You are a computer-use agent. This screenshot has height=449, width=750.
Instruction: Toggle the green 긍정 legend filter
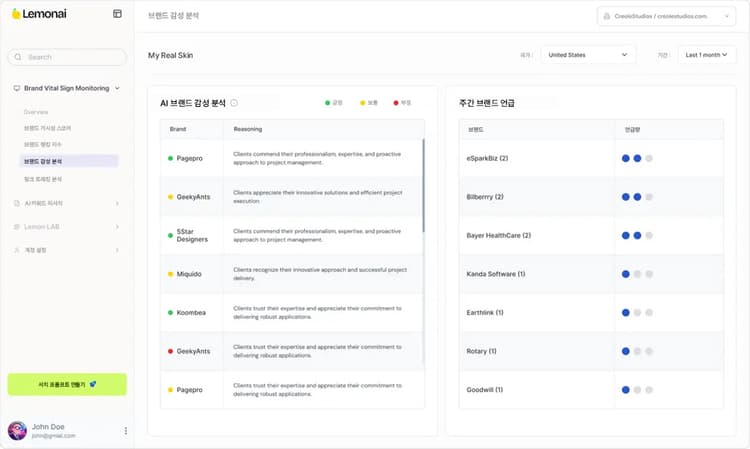(334, 103)
